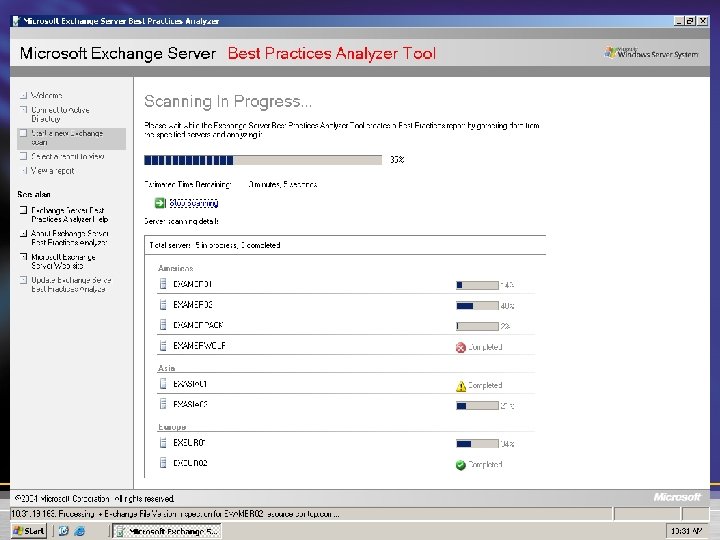Click the EXEUR01 progress bar
Viewport: 720px width, 540px height.
[x=477, y=444]
